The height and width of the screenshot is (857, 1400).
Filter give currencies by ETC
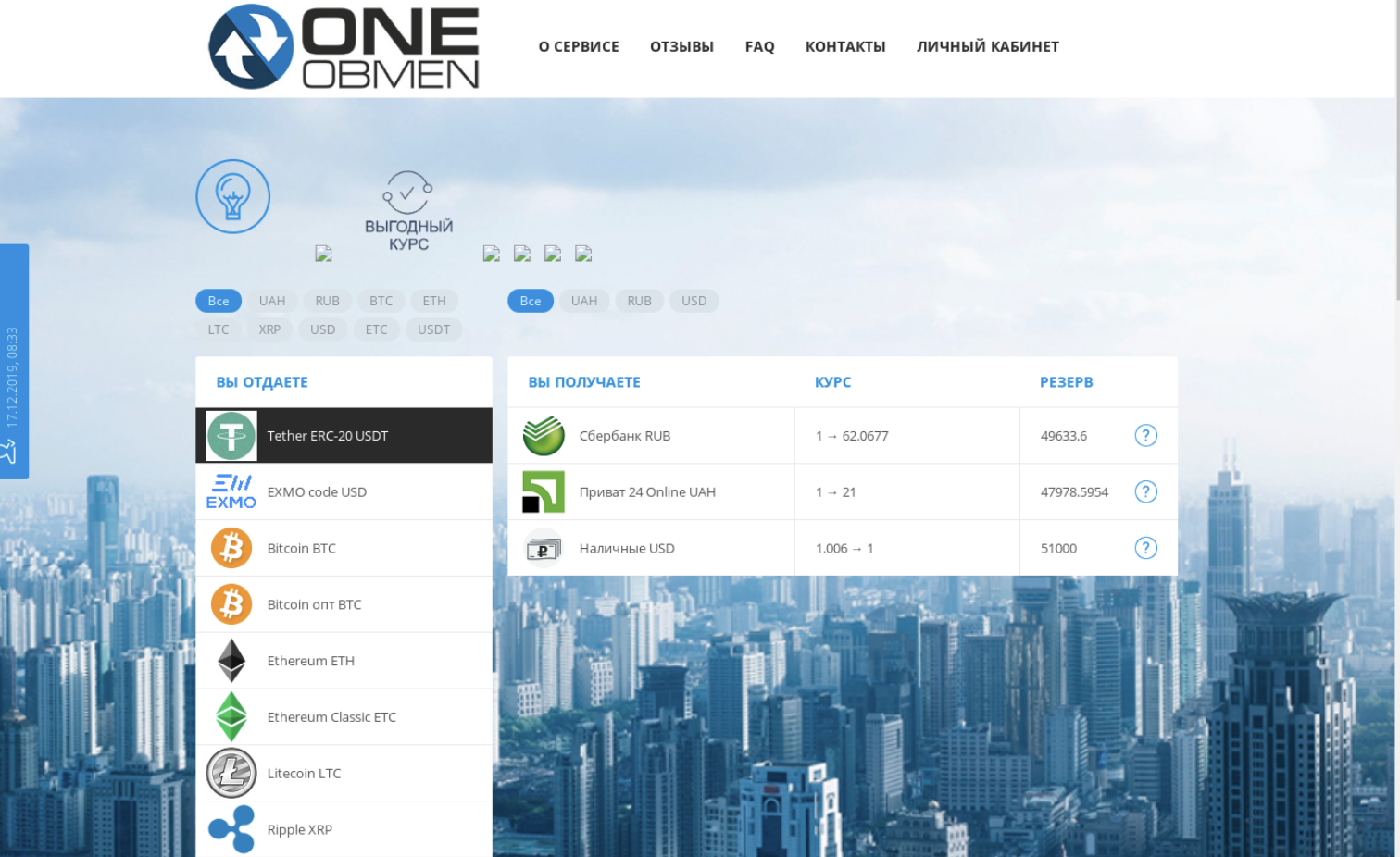point(376,329)
